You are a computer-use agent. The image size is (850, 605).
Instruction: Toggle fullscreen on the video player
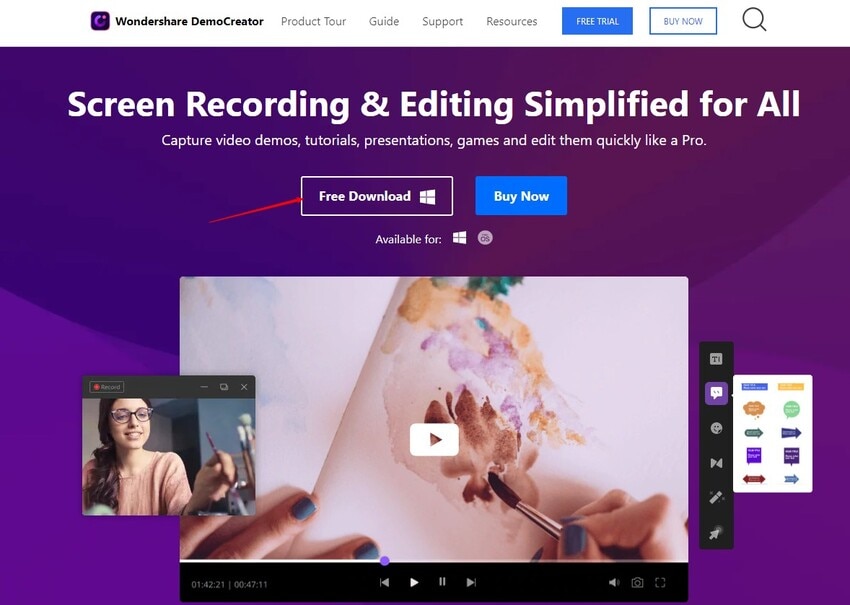[660, 583]
